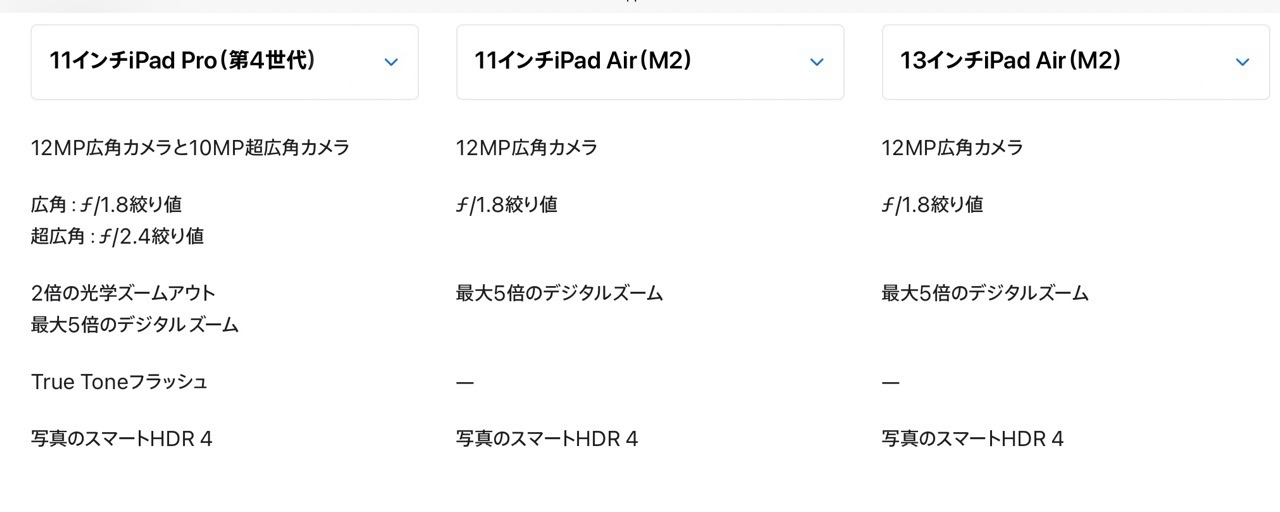The height and width of the screenshot is (512, 1280).
Task: Click ƒ/1.8絞り値 under 13インチiPad Air
Action: [932, 205]
